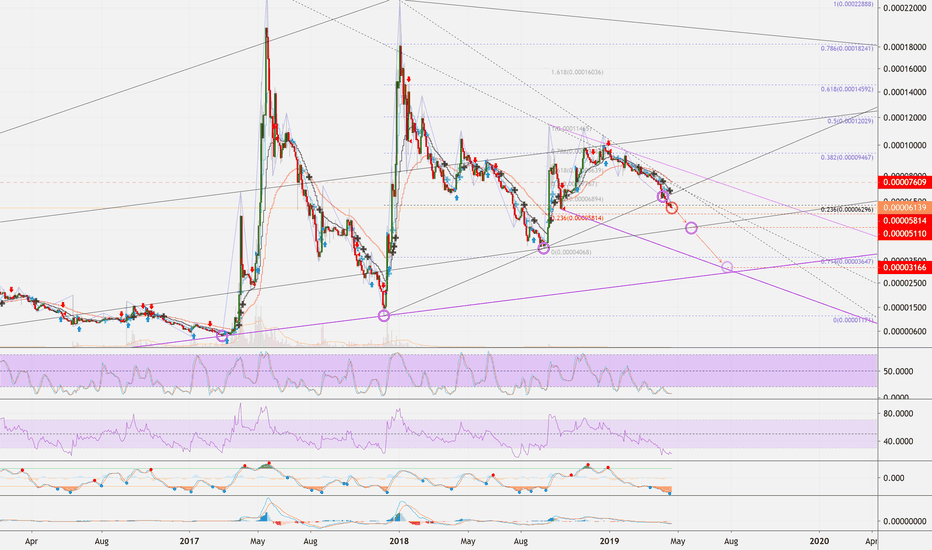Click the 0.00010000 price scale value
Image resolution: width=932 pixels, height=550 pixels.
point(905,146)
